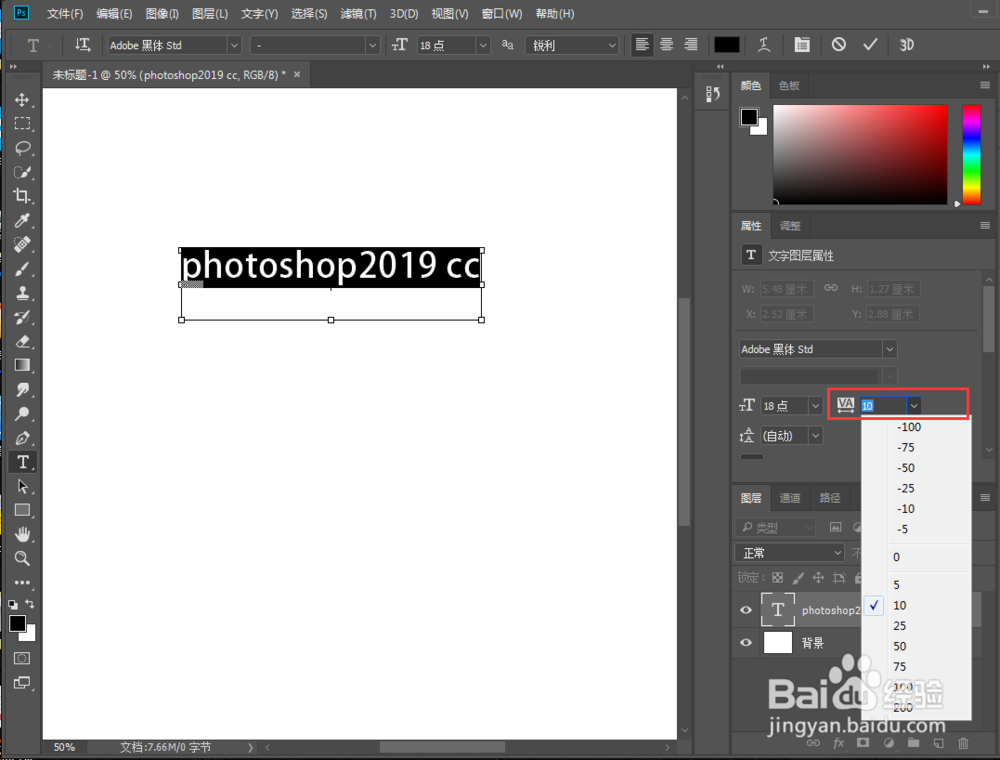Screen dimensions: 1000x760
Task: Select the Rectangular Marquee tool
Action: point(22,124)
